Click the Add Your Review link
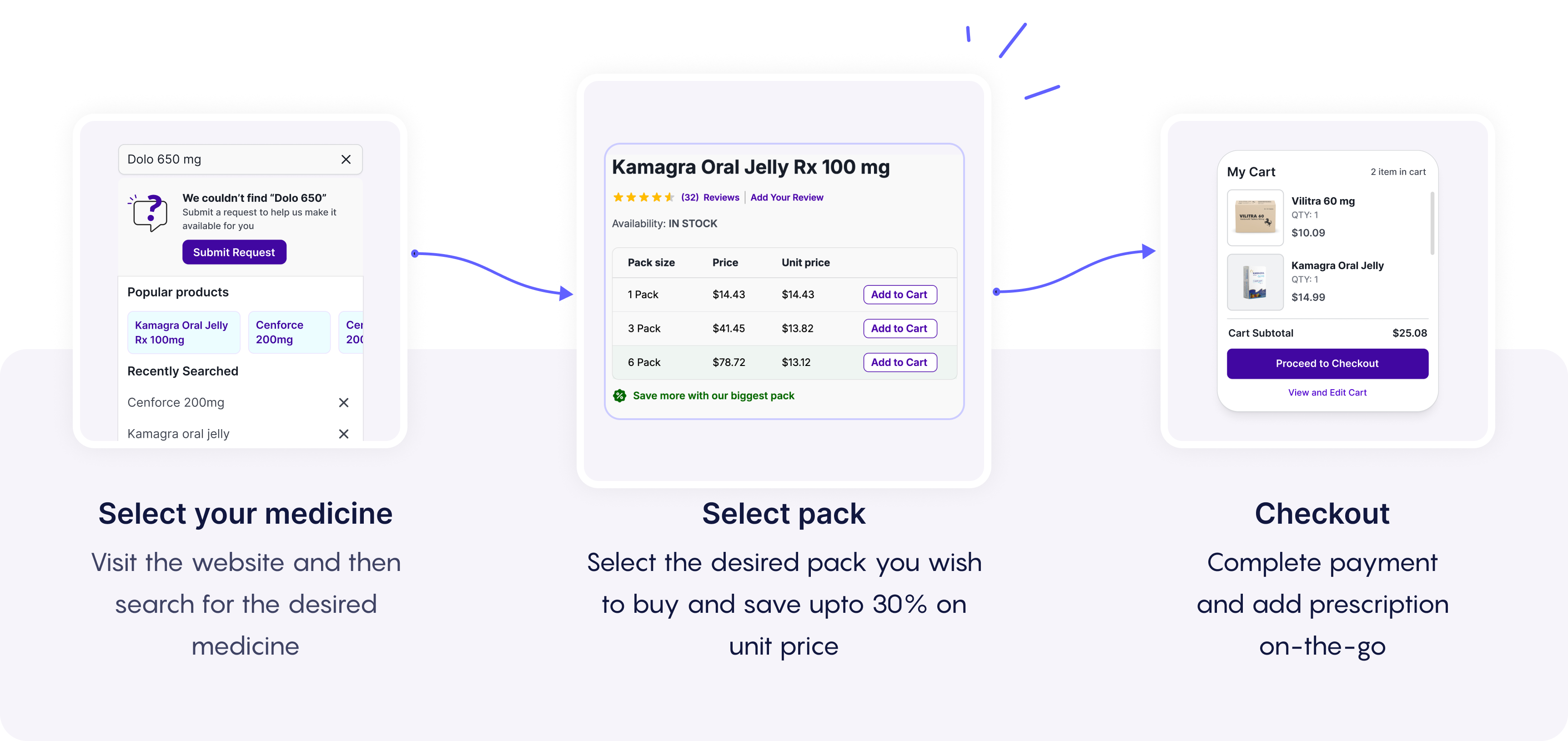The height and width of the screenshot is (741, 1568). click(786, 197)
